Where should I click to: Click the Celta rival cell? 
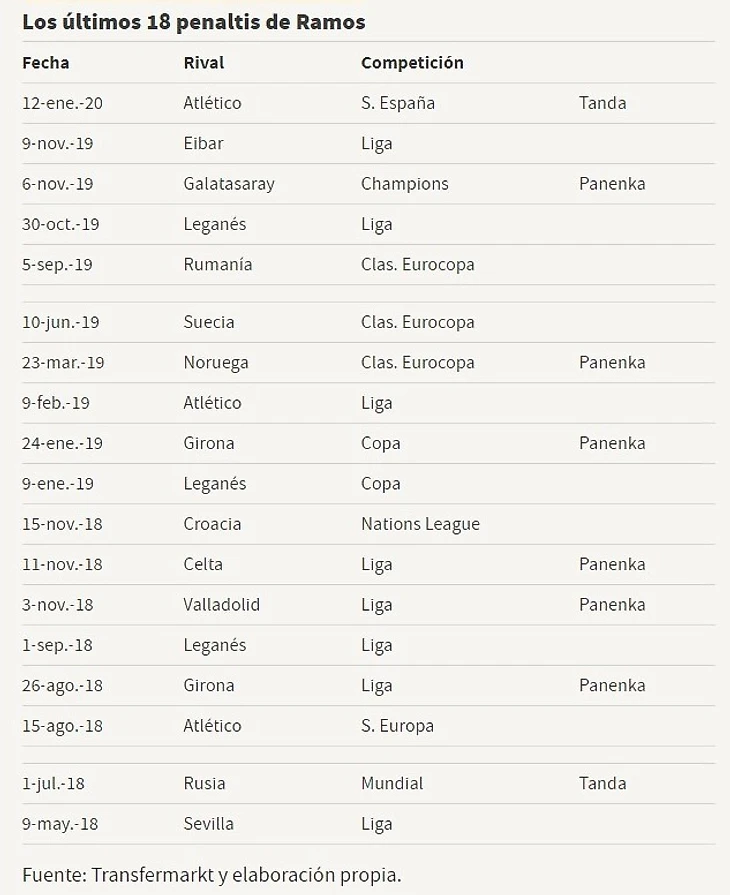pyautogui.click(x=203, y=564)
